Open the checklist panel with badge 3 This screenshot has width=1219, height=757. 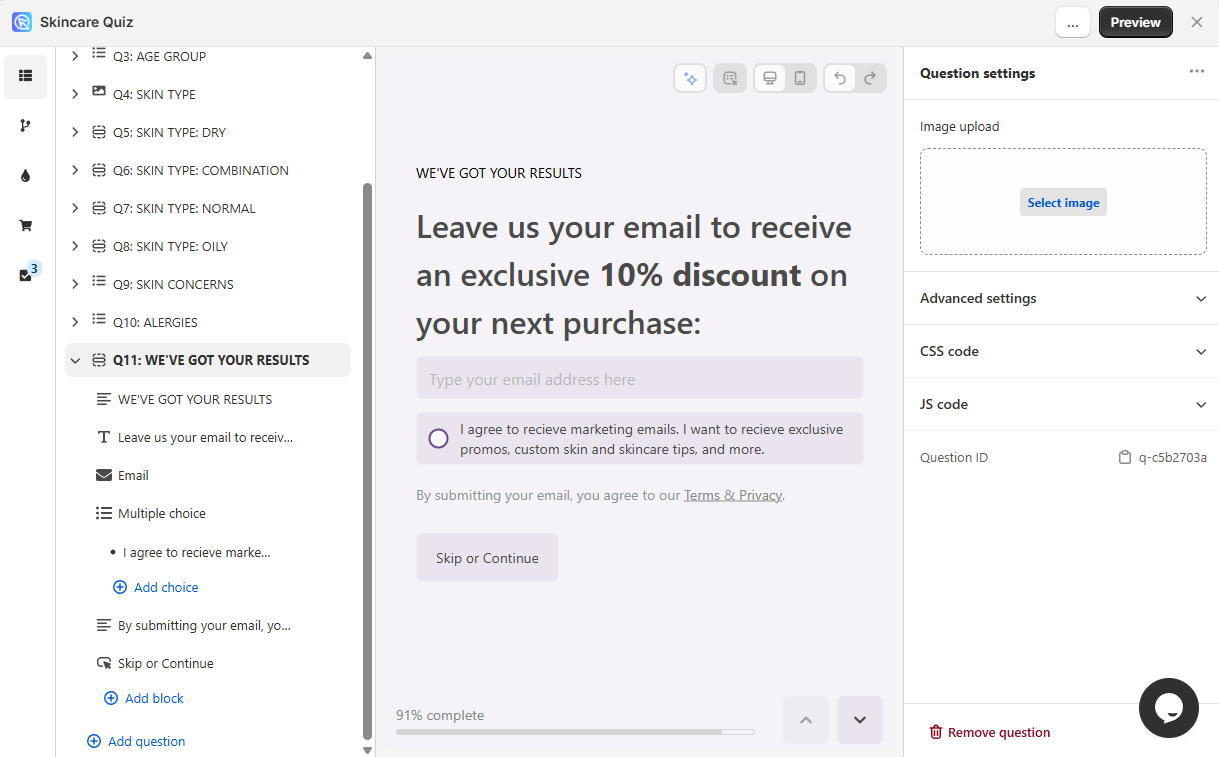pos(26,275)
